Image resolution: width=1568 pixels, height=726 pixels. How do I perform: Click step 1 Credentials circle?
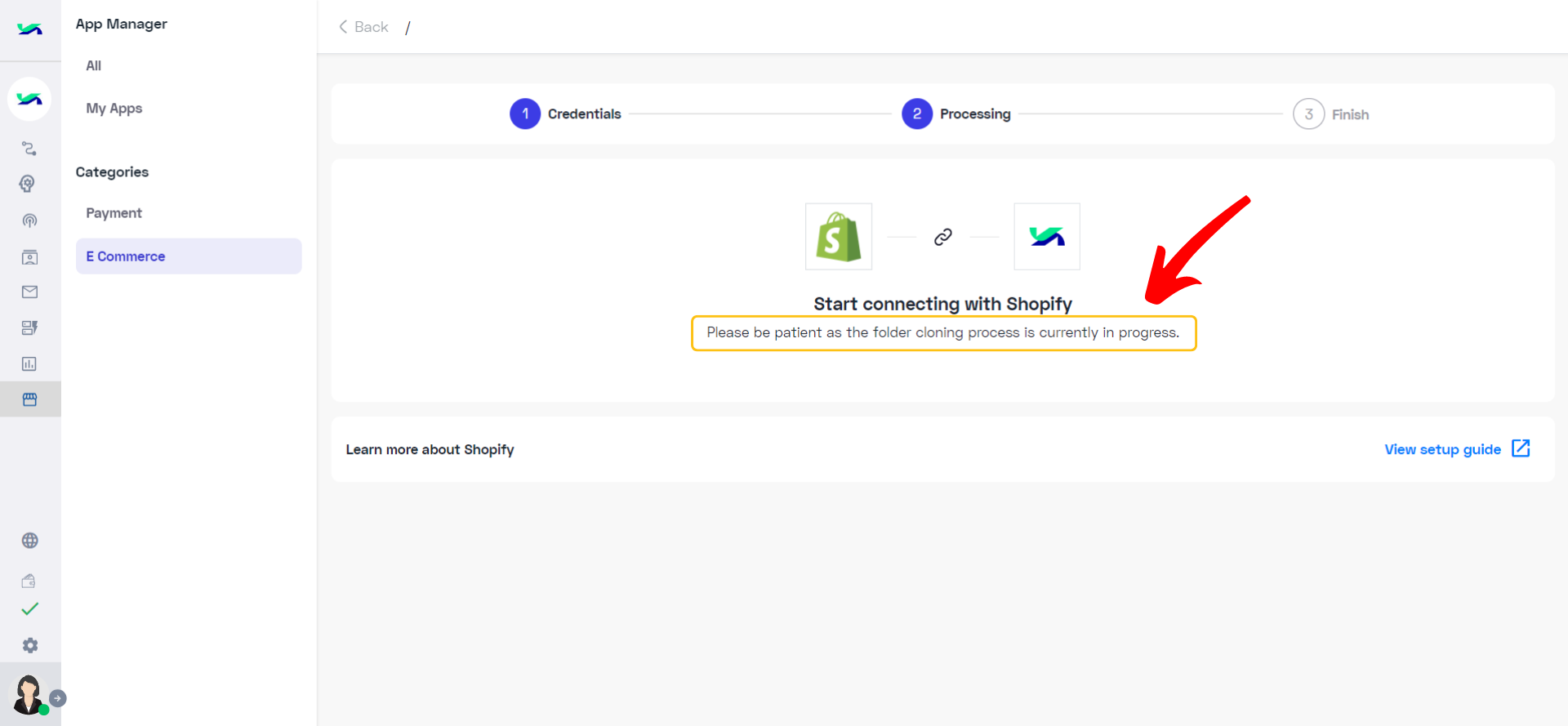tap(525, 114)
